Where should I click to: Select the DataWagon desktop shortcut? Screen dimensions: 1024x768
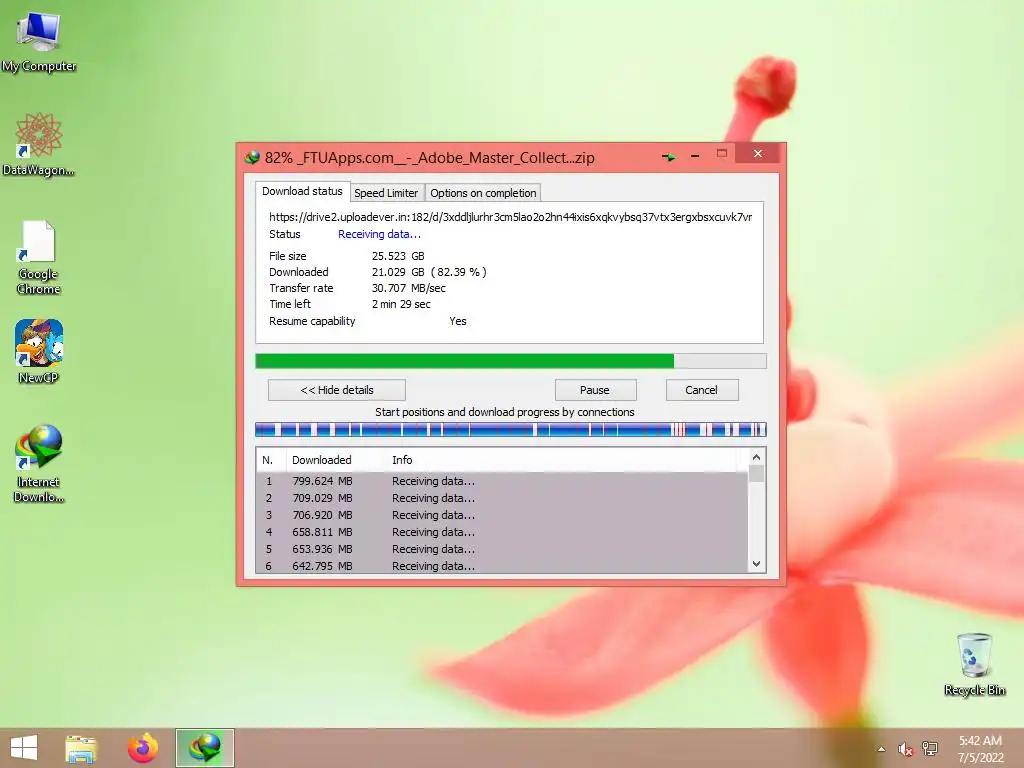[x=39, y=144]
